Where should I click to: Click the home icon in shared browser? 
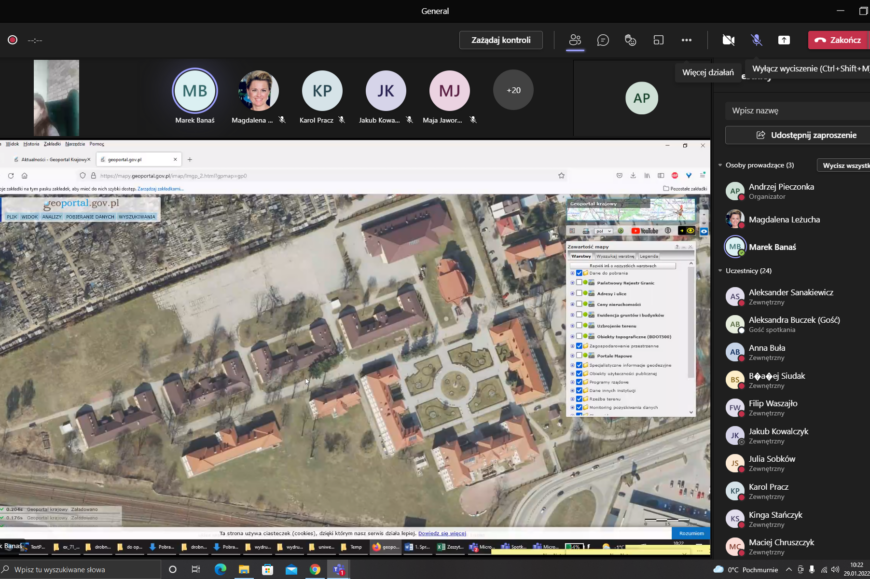[x=24, y=175]
